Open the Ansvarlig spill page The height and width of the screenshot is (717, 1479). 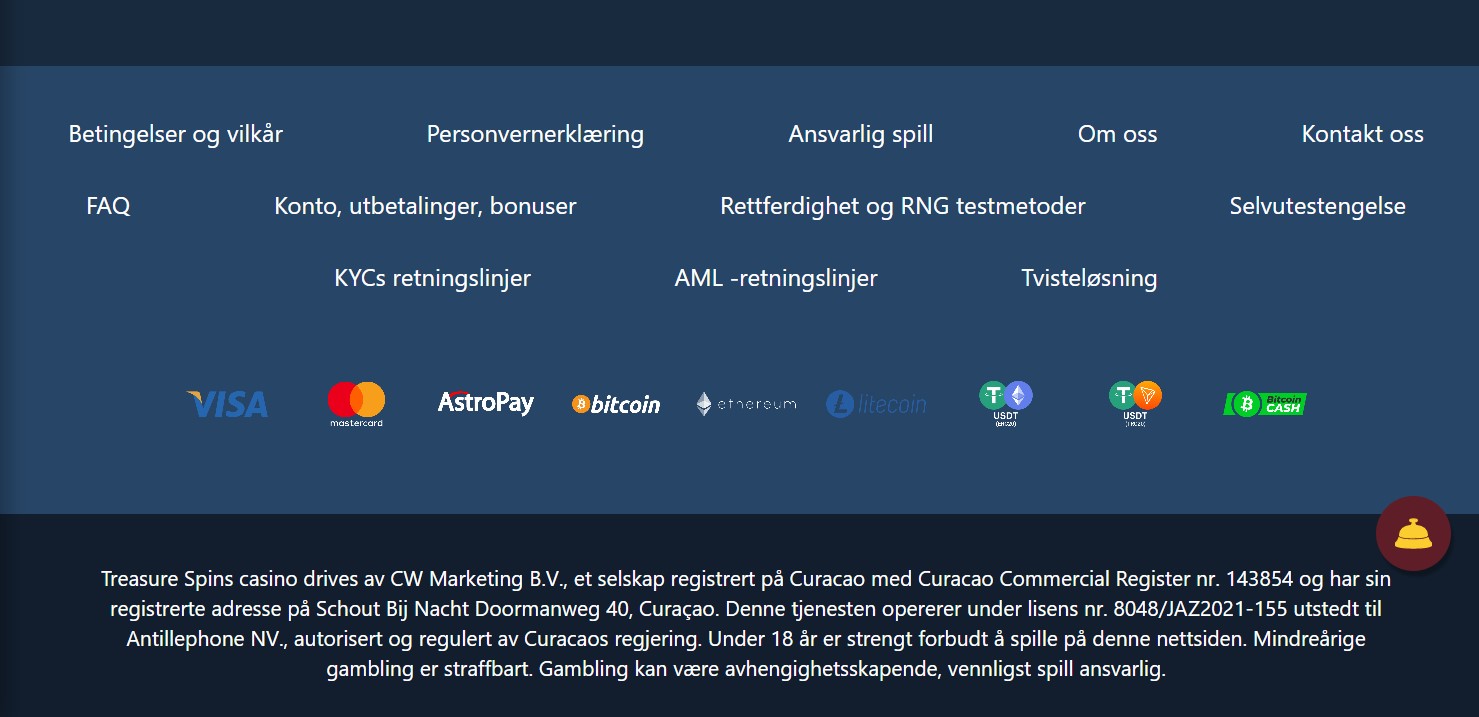pyautogui.click(x=861, y=134)
